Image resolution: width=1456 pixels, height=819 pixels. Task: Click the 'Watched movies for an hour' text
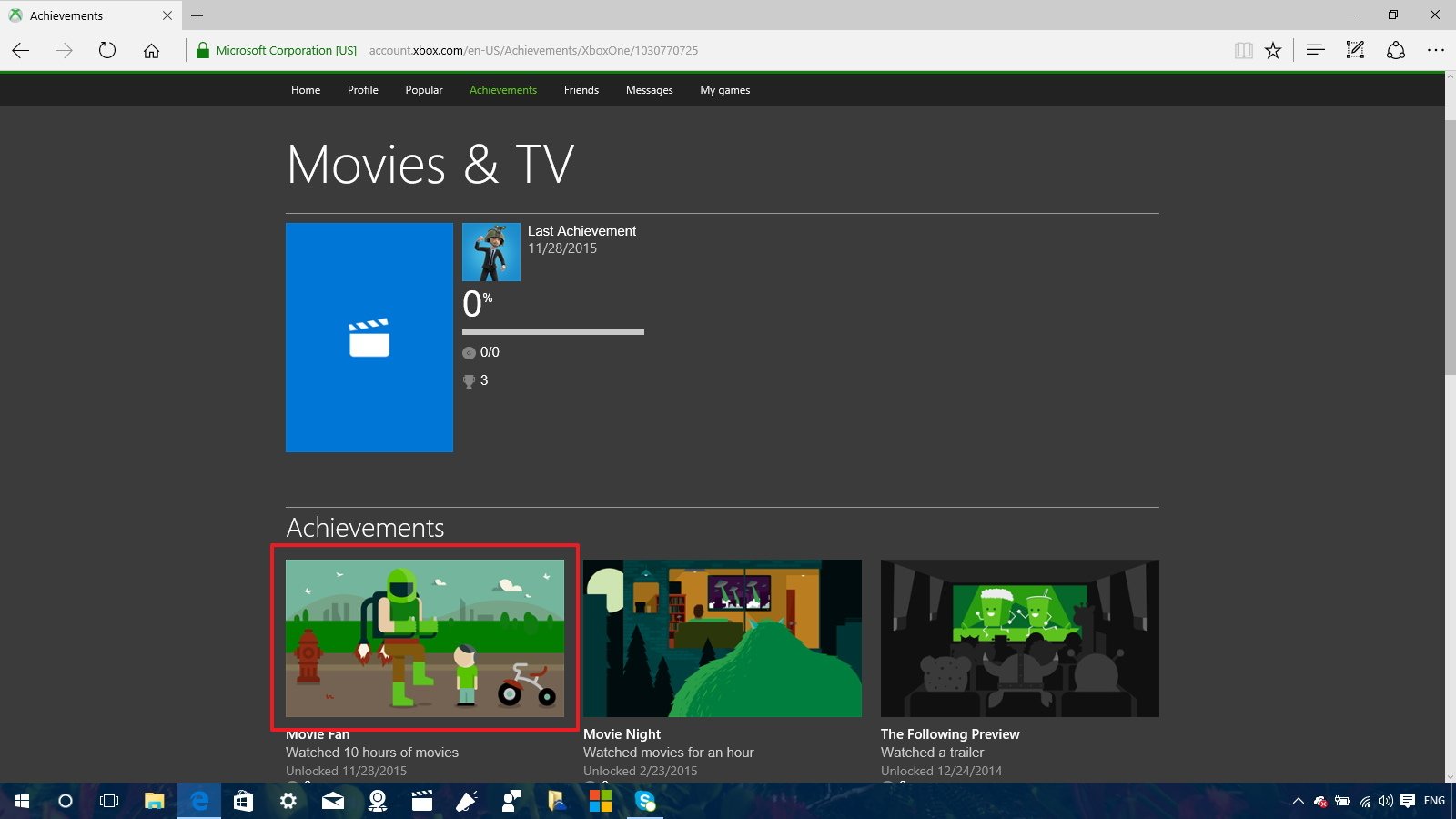click(x=669, y=753)
